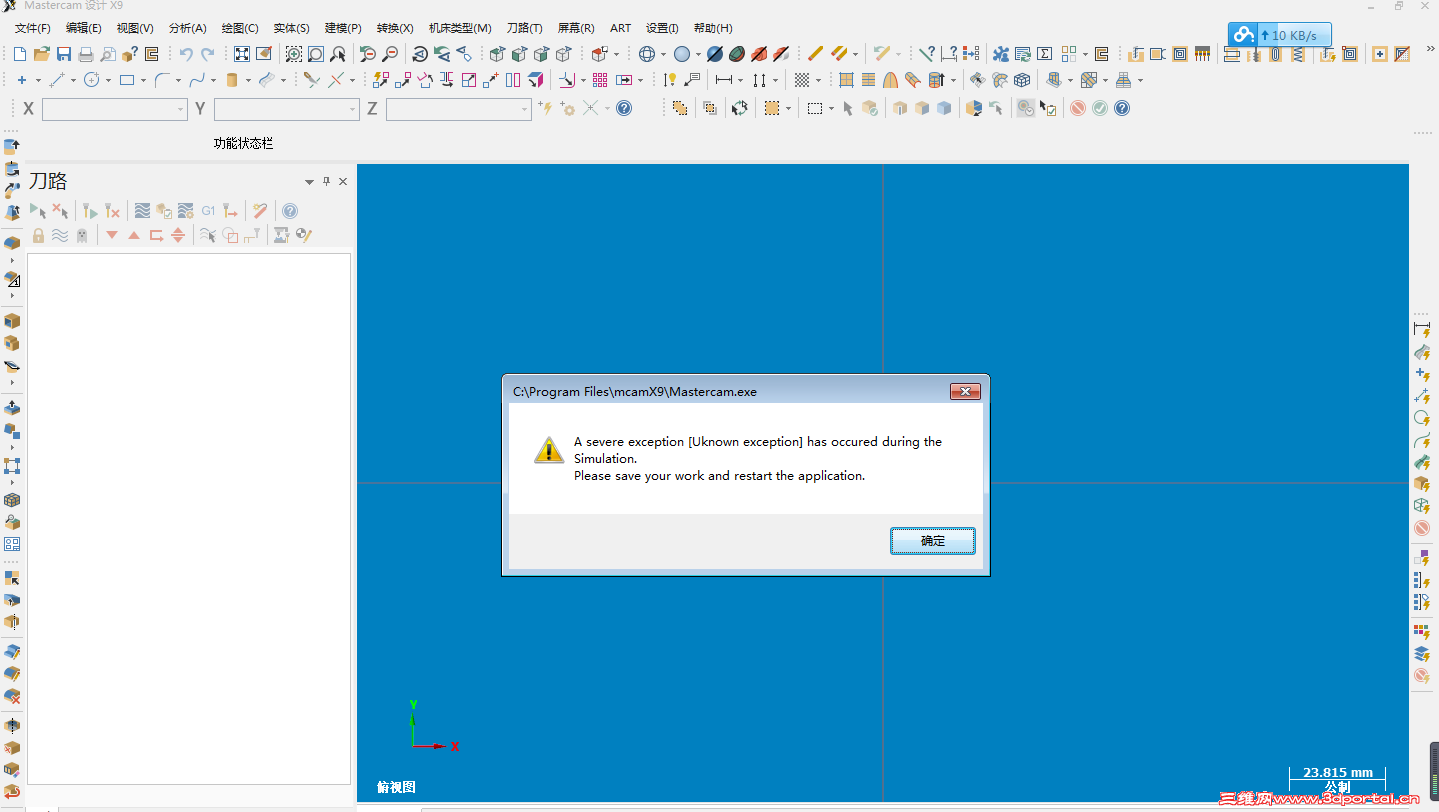Click the red cancel circle icon in selection bar
This screenshot has width=1439, height=812.
pos(1078,108)
